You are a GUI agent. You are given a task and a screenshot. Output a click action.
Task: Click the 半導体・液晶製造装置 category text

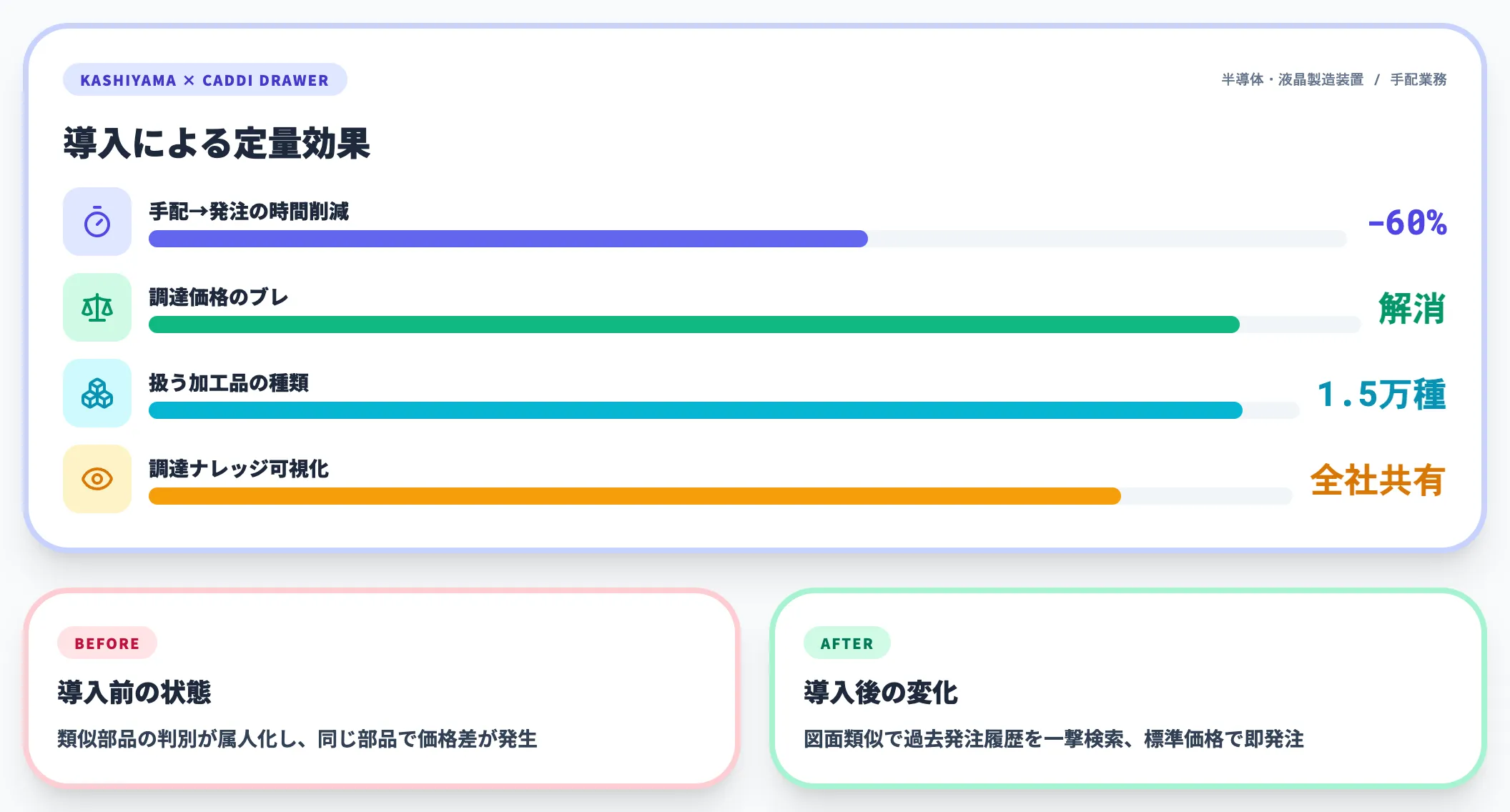(x=1292, y=80)
